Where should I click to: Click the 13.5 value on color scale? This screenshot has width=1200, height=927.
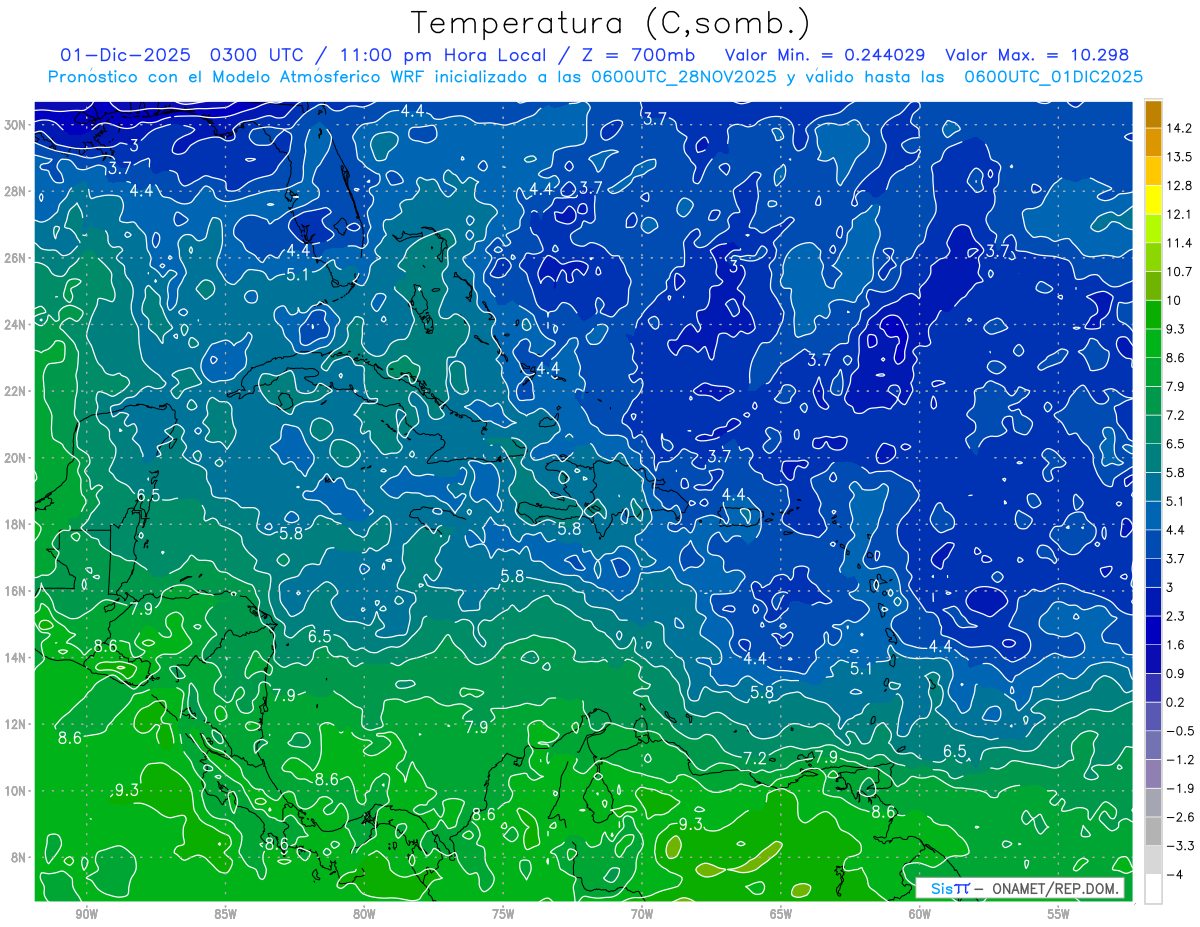[x=1178, y=157]
